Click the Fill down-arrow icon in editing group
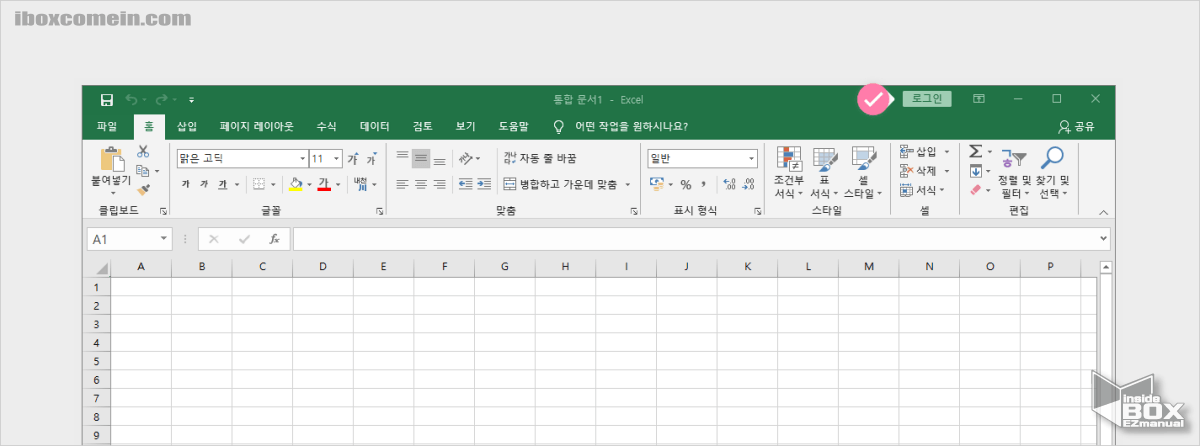Viewport: 1200px width, 446px height. coord(976,171)
